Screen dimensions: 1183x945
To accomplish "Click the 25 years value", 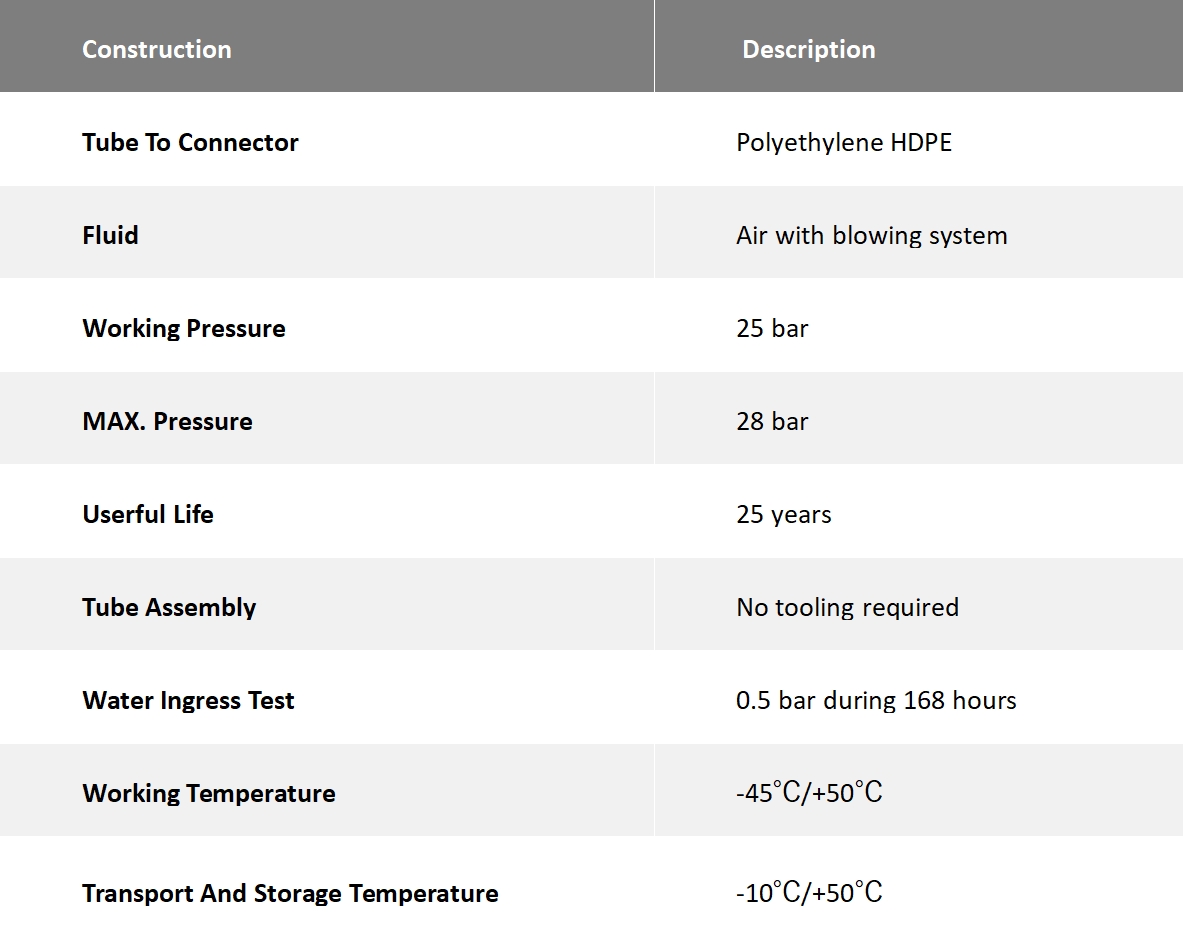I will click(x=784, y=514).
